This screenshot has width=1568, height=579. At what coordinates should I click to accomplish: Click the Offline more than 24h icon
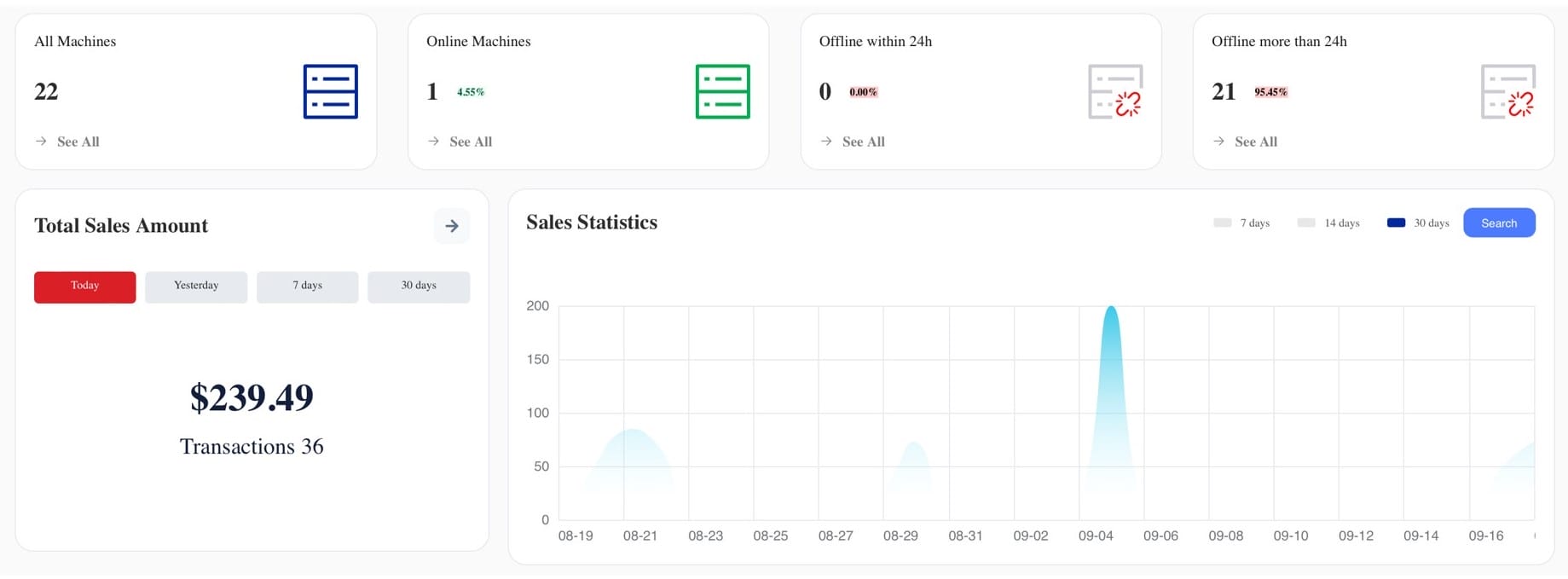(1507, 91)
